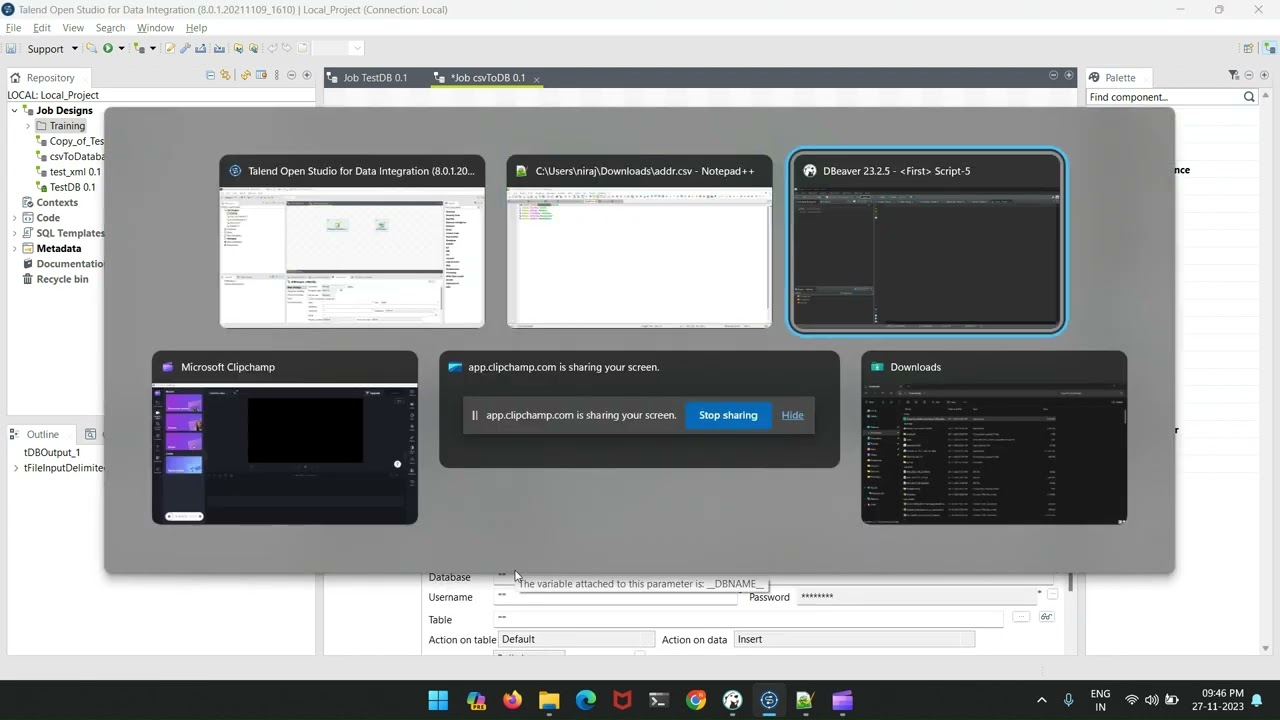
Task: Open the Action on table dropdown
Action: click(x=575, y=639)
